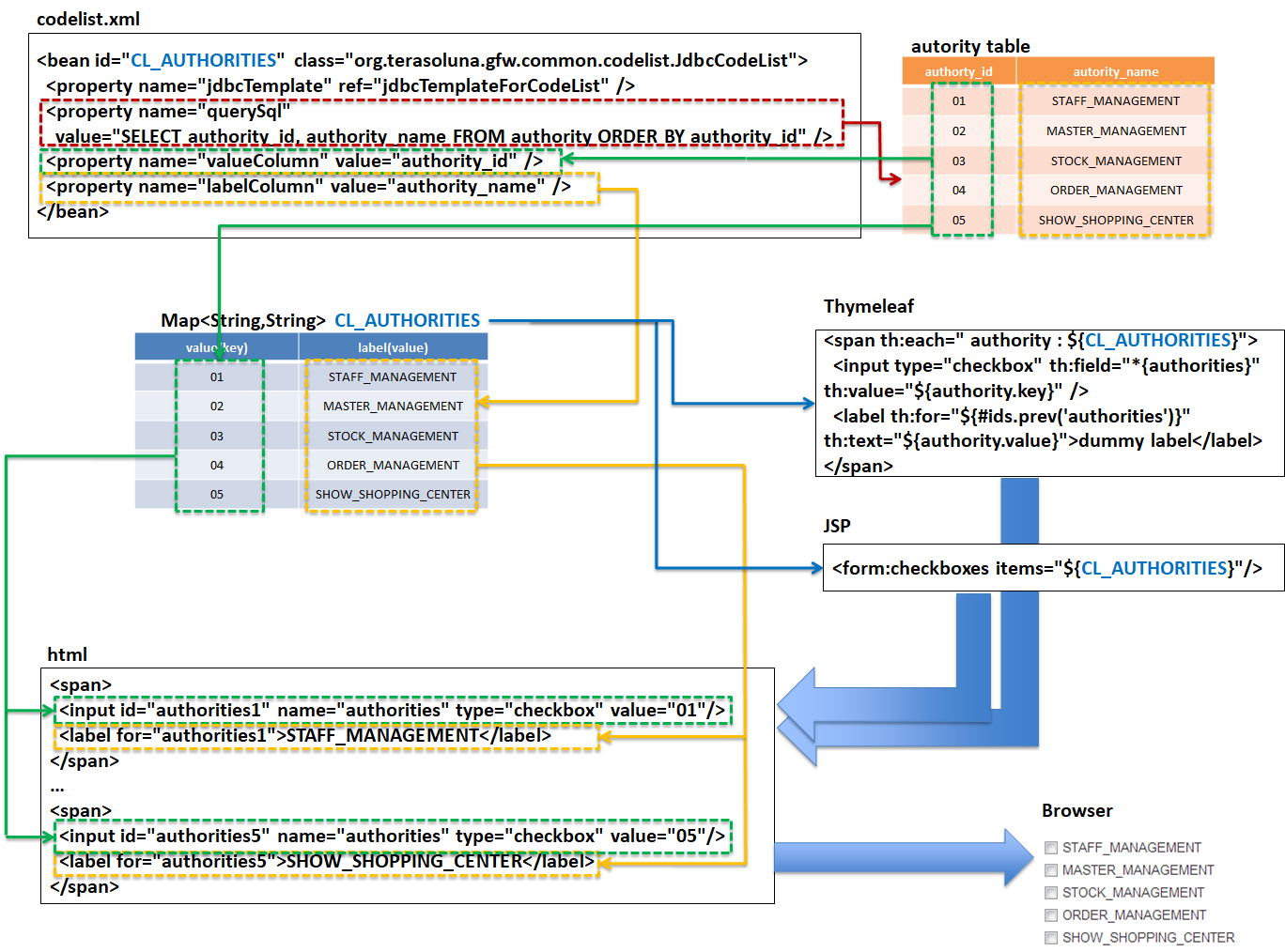Click the label for="authorities1" line in html
1285x952 pixels.
[x=305, y=736]
